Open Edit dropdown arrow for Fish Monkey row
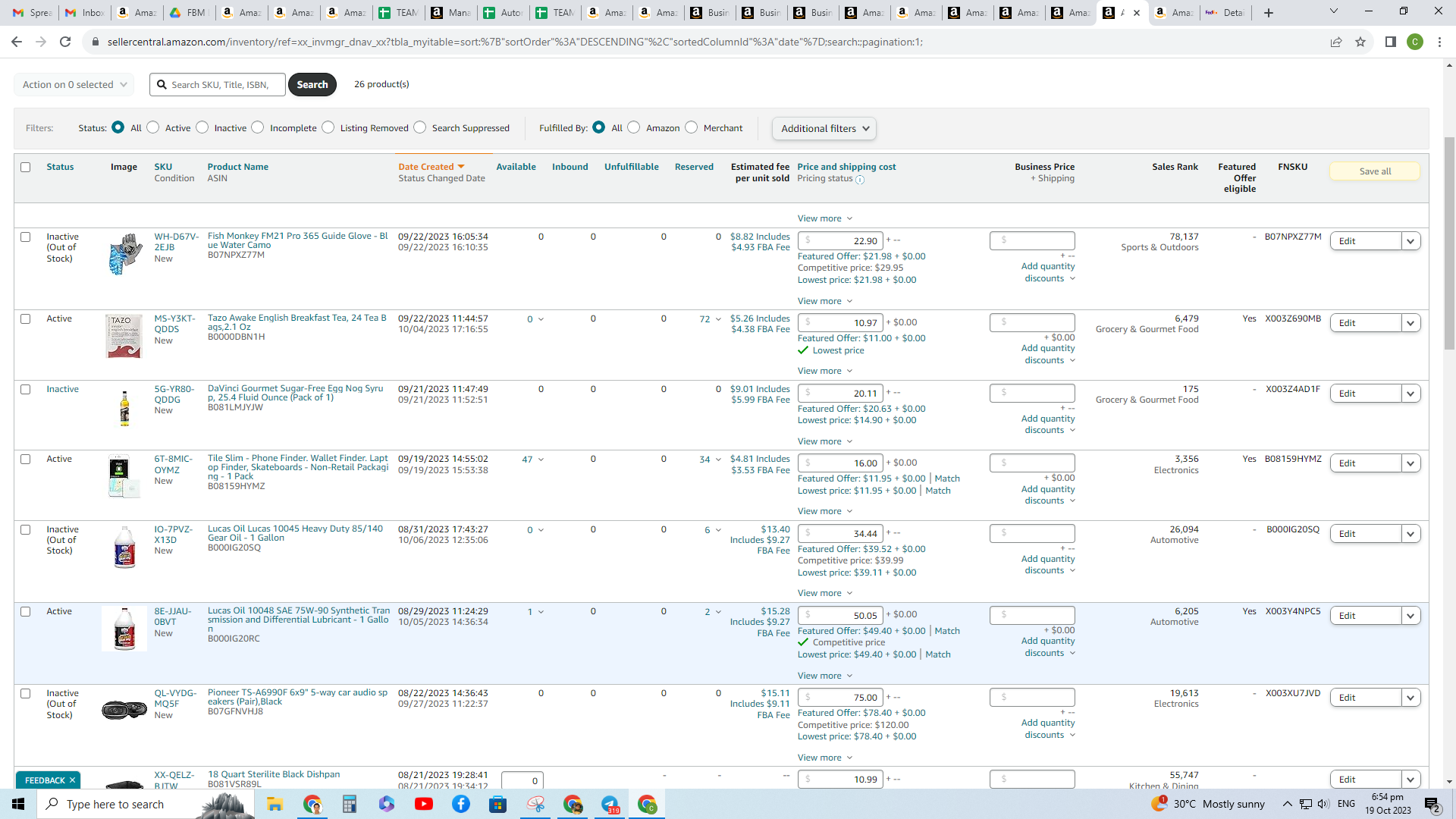The image size is (1456, 819). (1410, 241)
